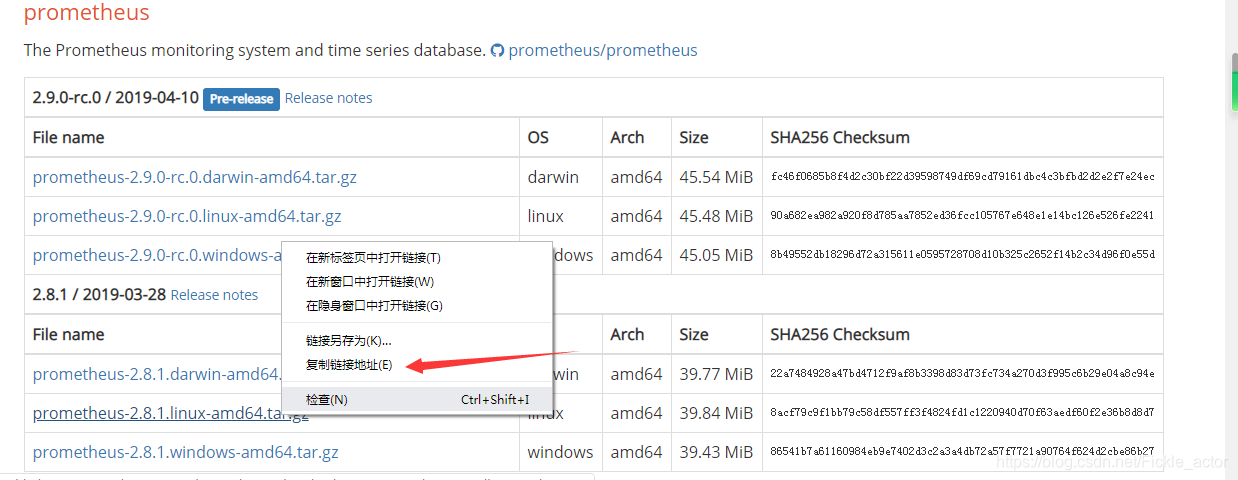1238x480 pixels.
Task: Click the 39.84 MiB size cell
Action: click(716, 413)
